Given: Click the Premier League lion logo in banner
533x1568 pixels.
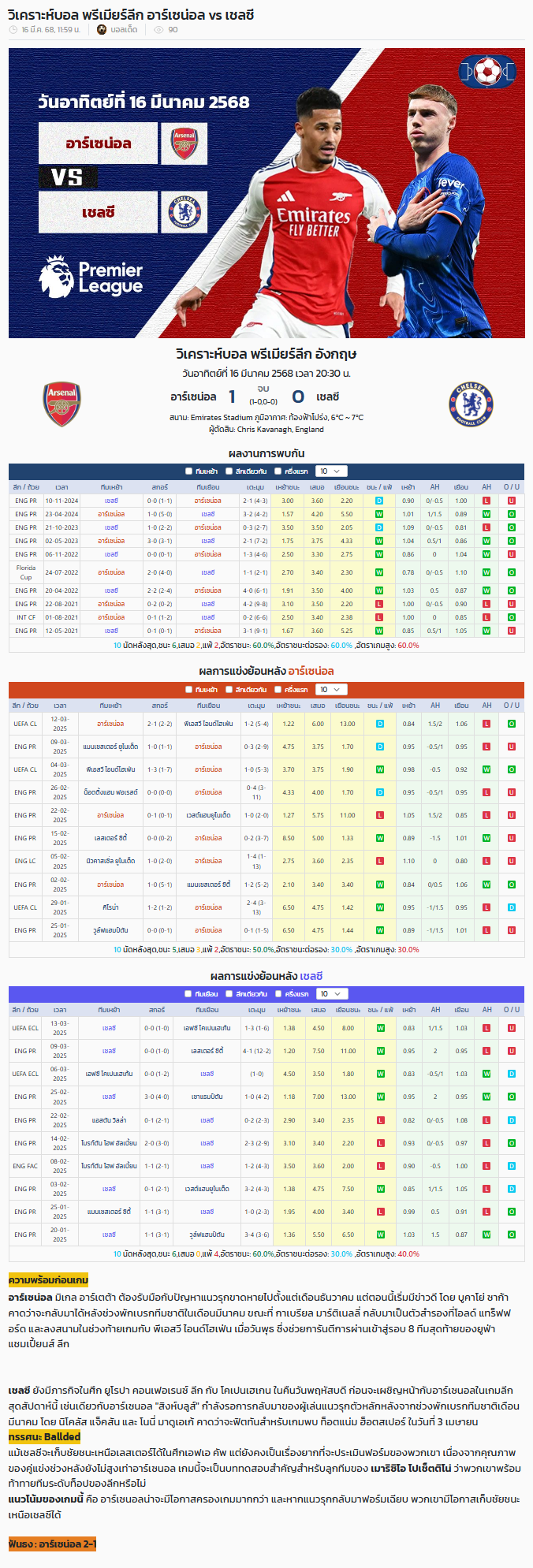Looking at the screenshot, I should 57,277.
